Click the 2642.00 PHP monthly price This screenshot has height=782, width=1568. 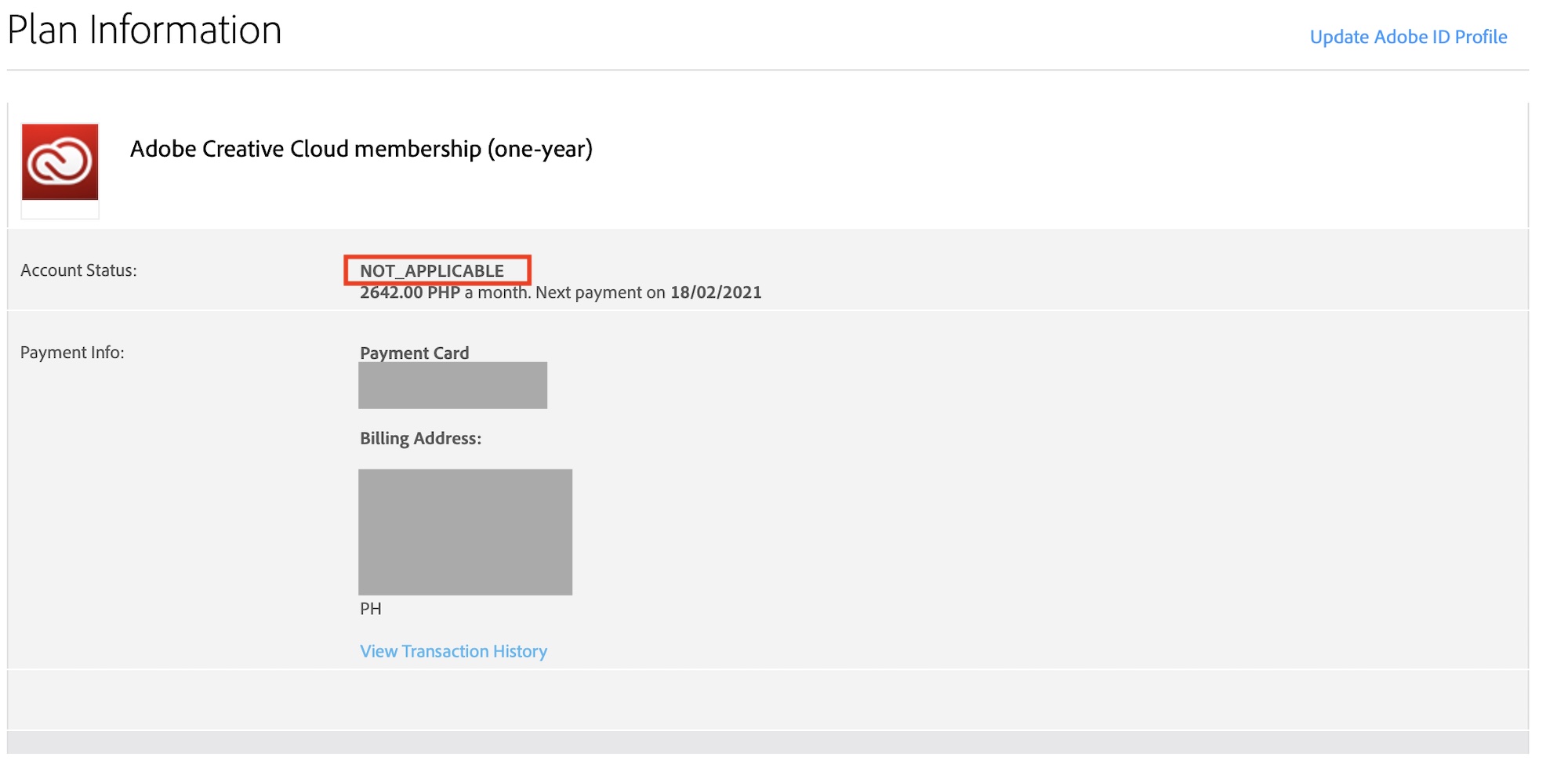coord(409,293)
